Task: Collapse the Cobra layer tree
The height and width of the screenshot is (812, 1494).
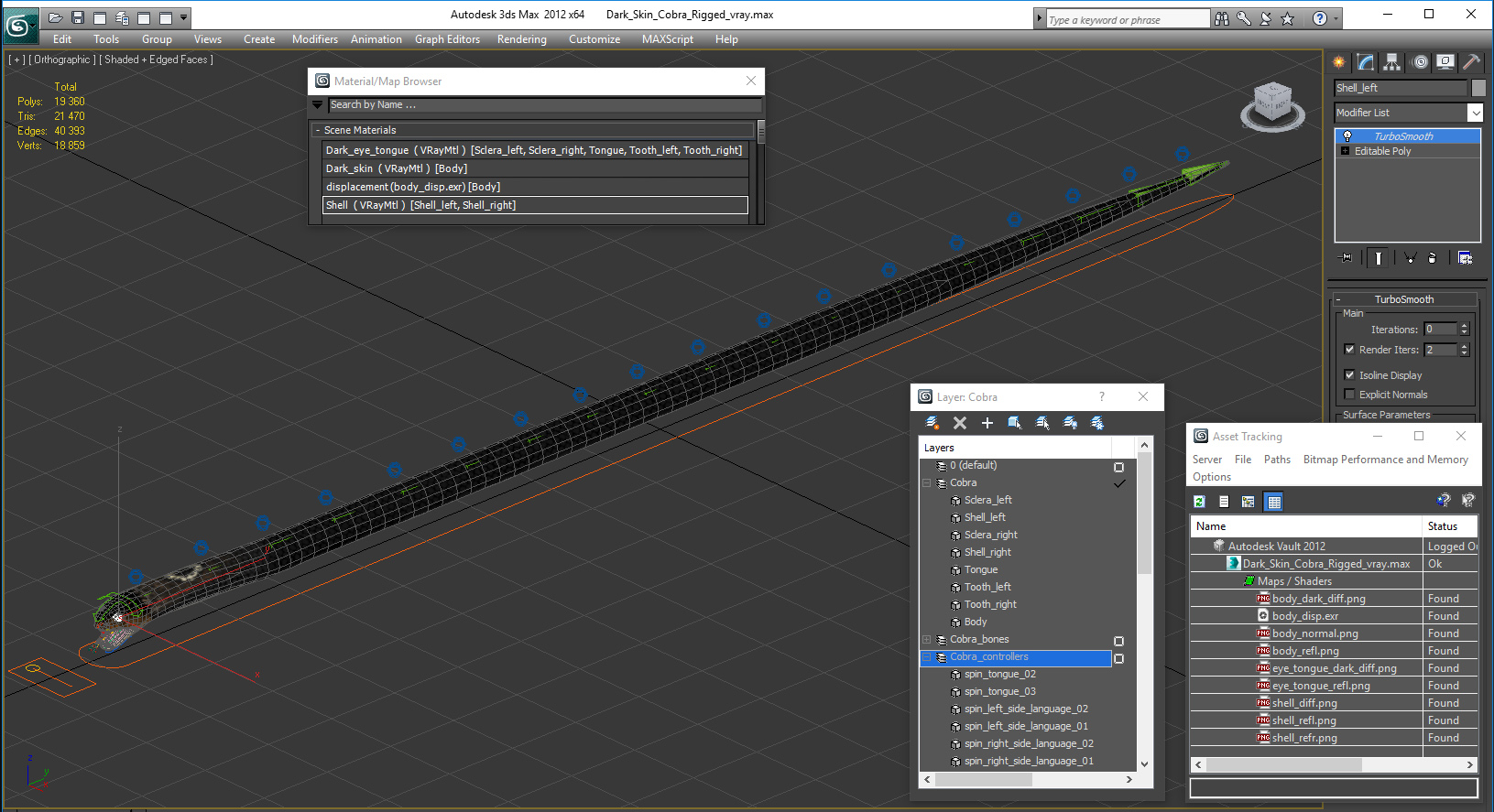Action: pyautogui.click(x=927, y=483)
